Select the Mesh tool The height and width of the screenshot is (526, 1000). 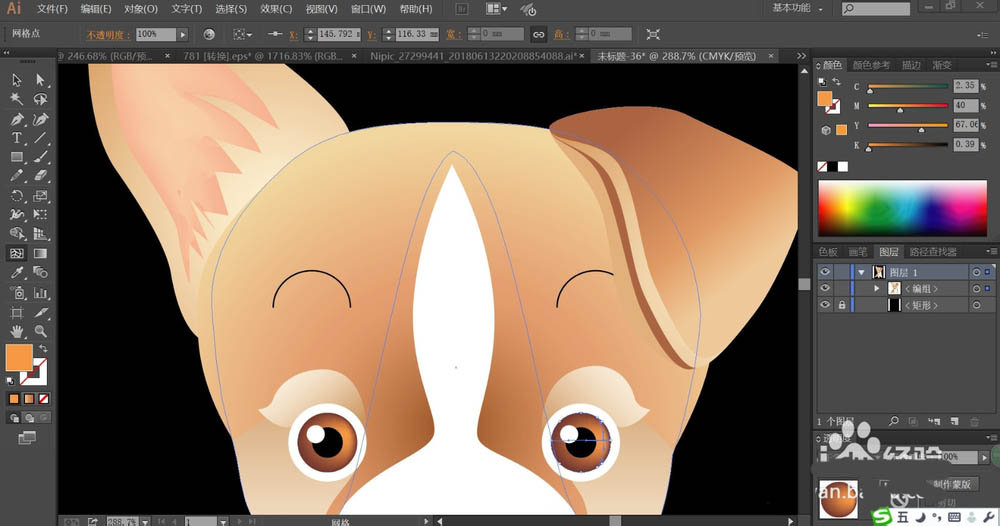pos(17,253)
